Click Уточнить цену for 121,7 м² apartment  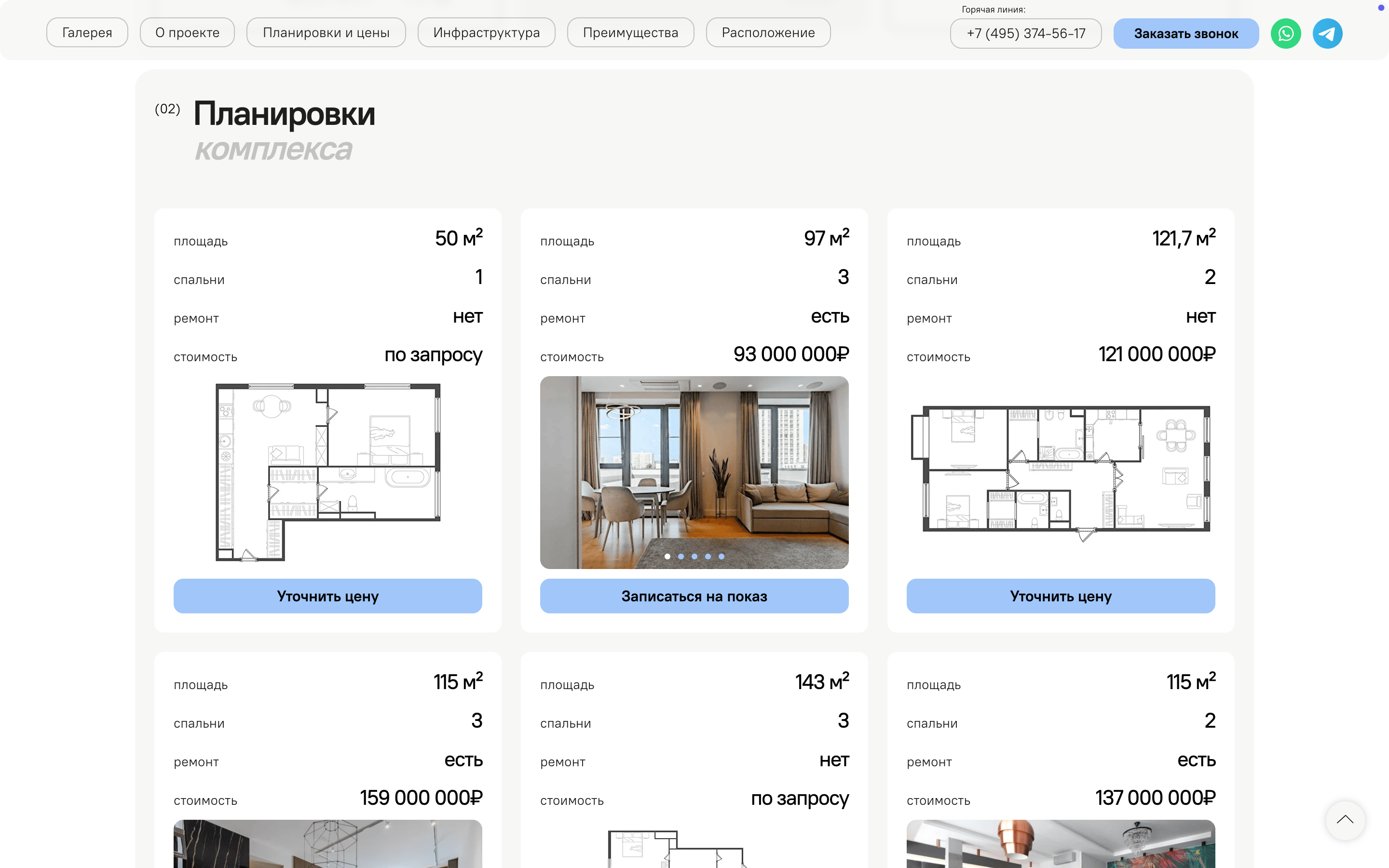point(1061,596)
